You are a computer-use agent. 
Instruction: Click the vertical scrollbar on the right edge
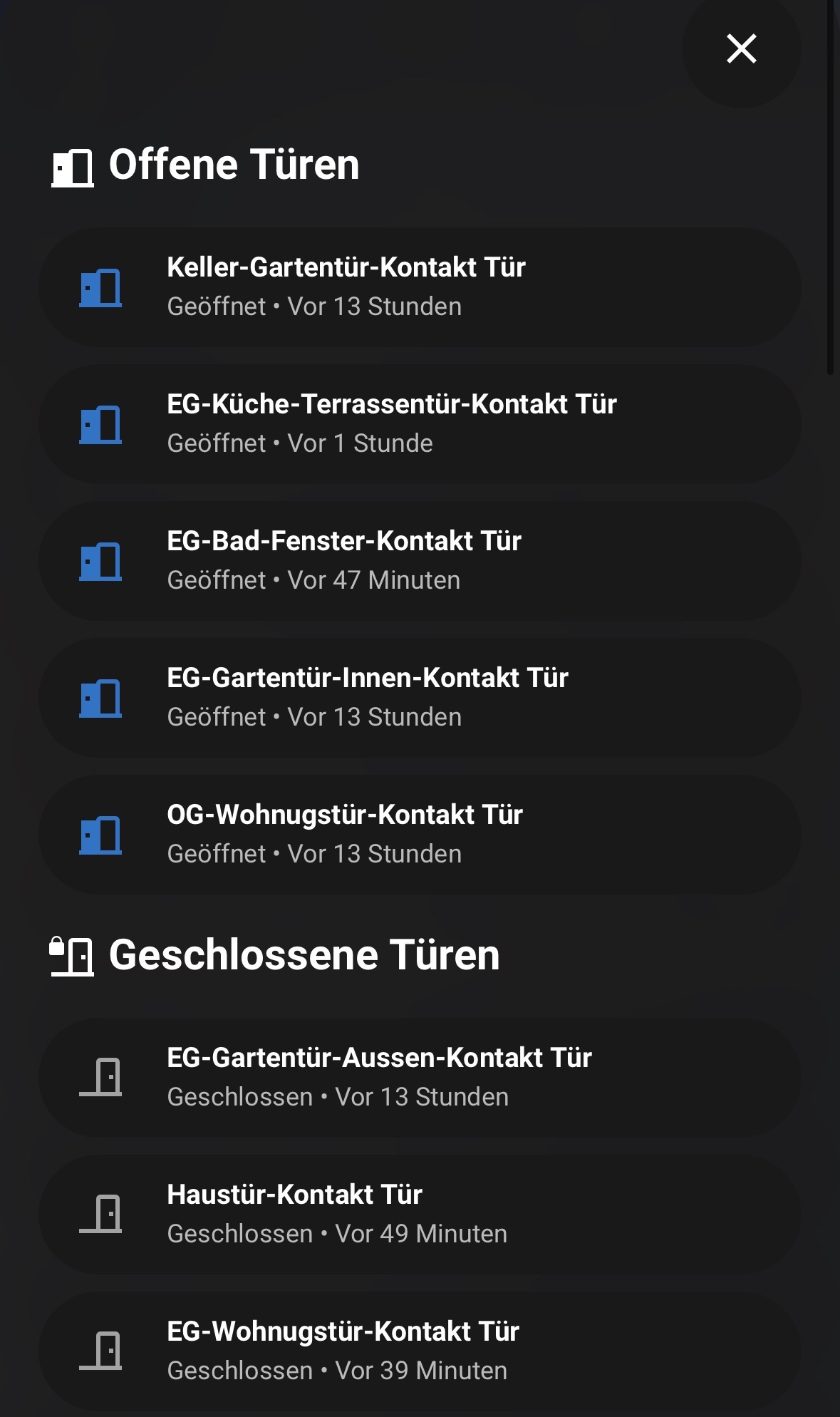click(830, 185)
